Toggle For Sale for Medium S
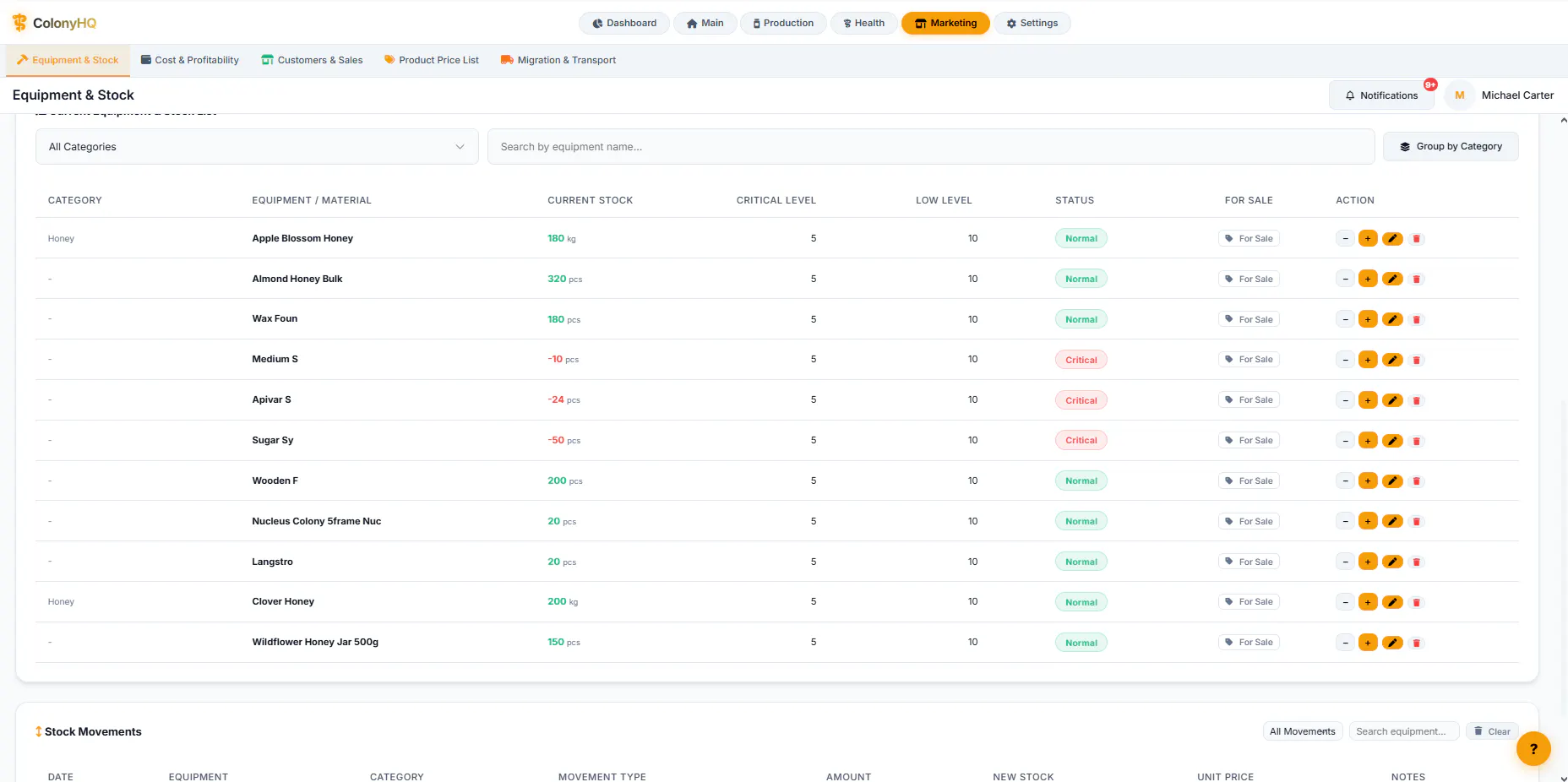 1249,360
